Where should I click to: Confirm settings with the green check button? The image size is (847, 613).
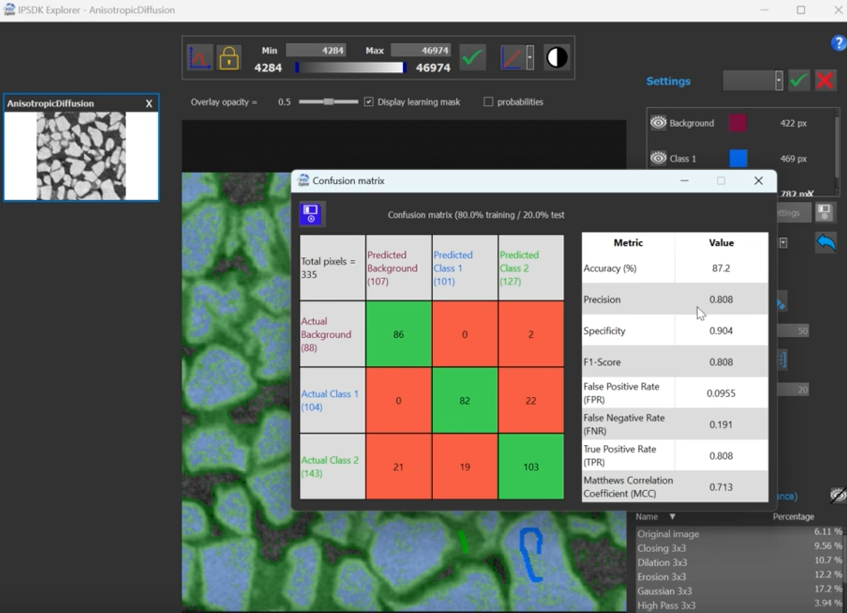coord(797,81)
